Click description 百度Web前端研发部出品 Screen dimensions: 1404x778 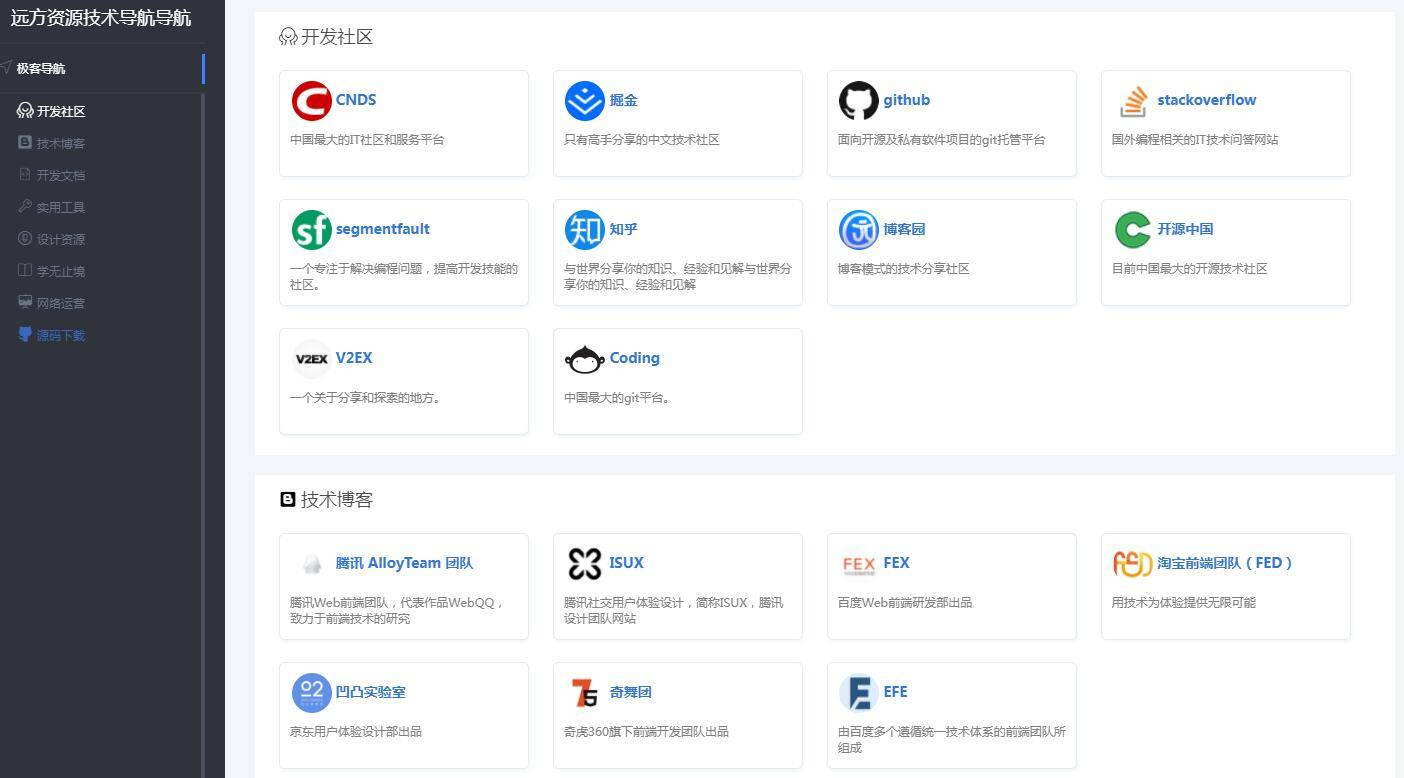point(905,603)
